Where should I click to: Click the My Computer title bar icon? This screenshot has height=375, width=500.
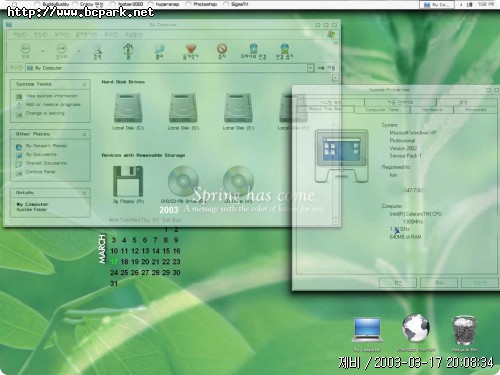[x=9, y=25]
